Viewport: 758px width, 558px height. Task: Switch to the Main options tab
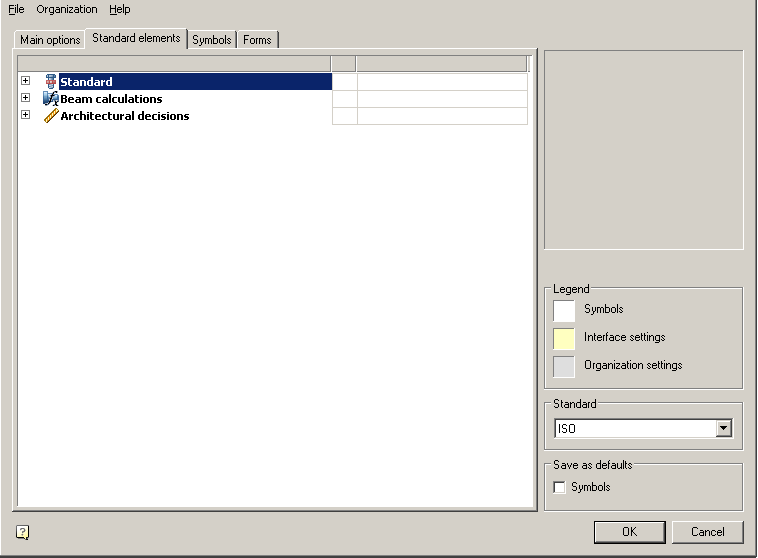click(x=50, y=40)
